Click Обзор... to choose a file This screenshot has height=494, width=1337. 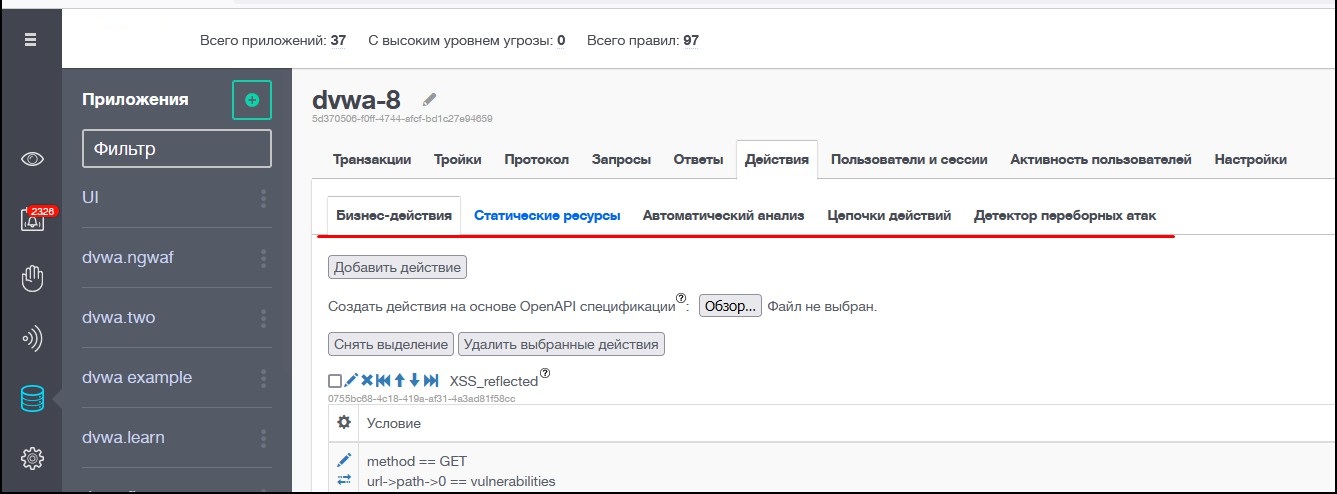[x=730, y=306]
